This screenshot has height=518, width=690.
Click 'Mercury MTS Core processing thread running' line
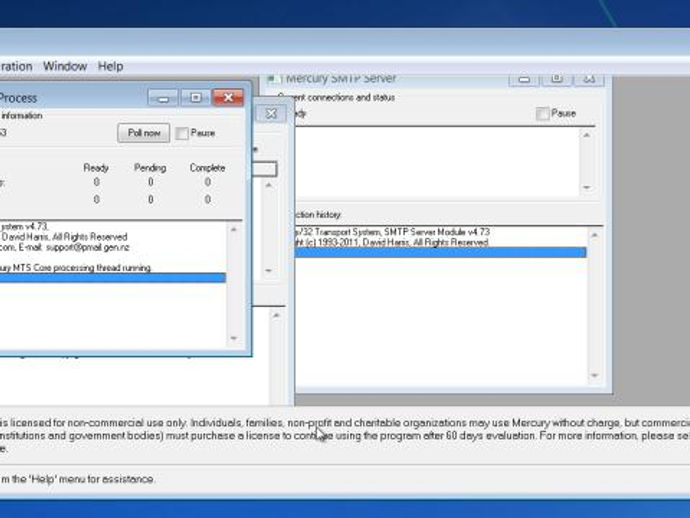pos(75,268)
